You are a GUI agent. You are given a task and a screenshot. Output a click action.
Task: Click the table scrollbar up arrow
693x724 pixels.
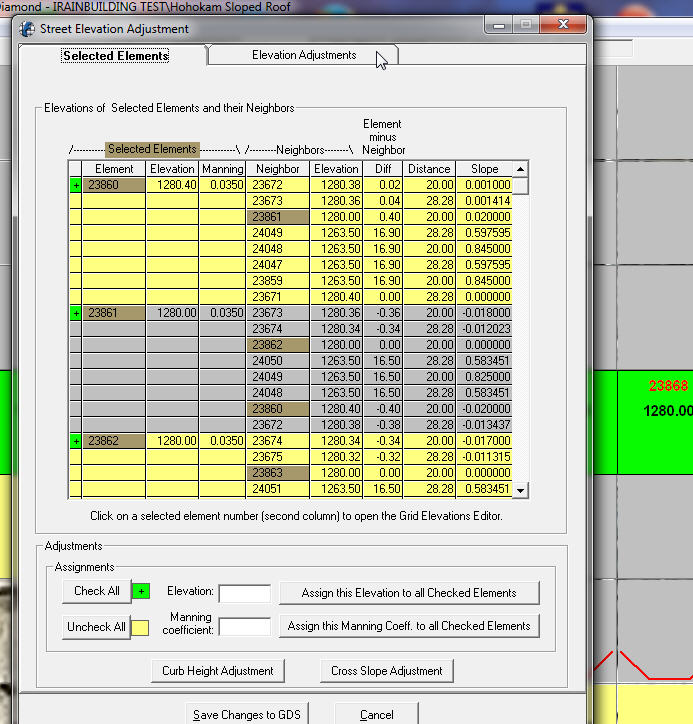(x=520, y=169)
